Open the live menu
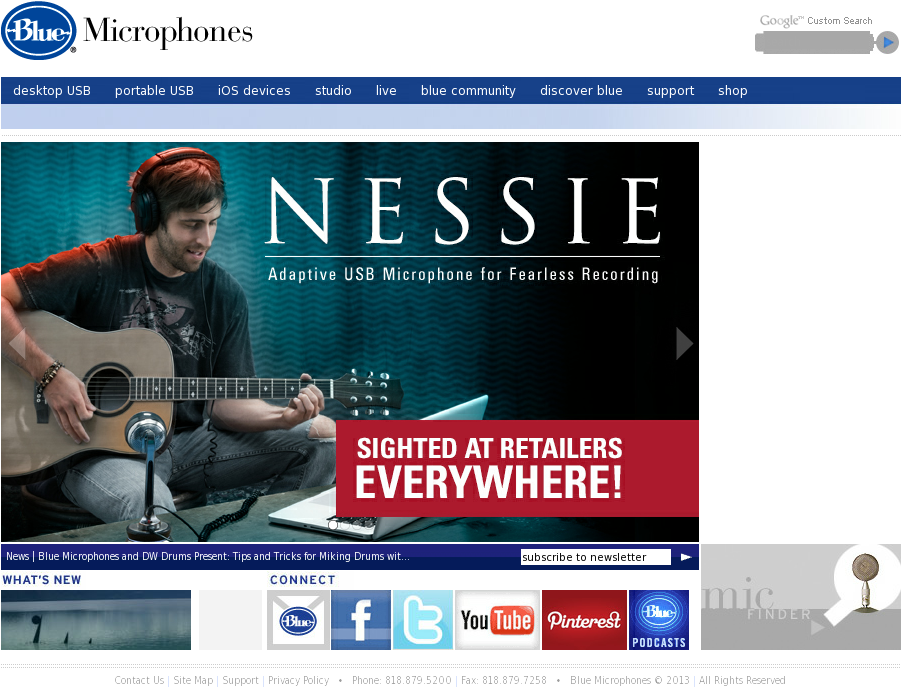This screenshot has width=901, height=687. [x=386, y=91]
